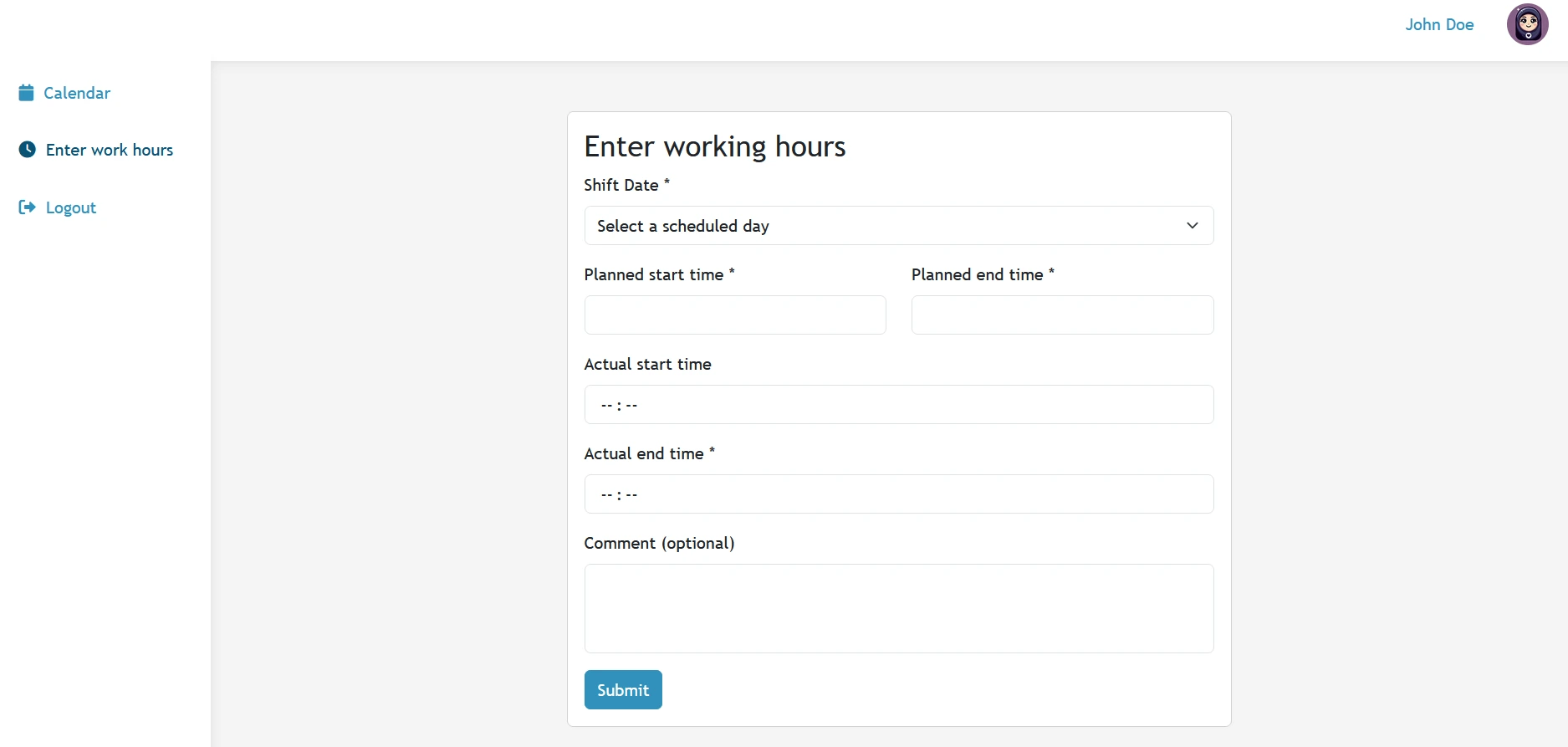Click the calendar icon in the sidebar
This screenshot has height=747, width=1568.
click(27, 93)
